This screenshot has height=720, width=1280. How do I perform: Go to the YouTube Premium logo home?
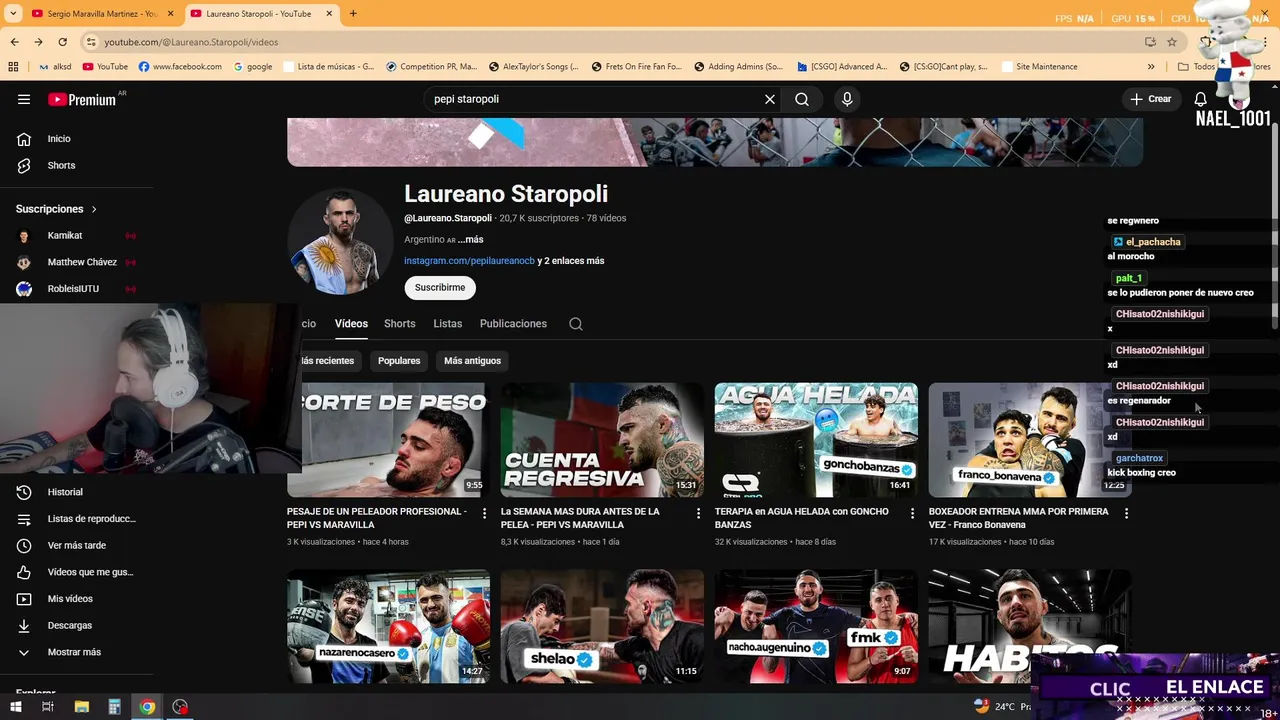tap(82, 99)
